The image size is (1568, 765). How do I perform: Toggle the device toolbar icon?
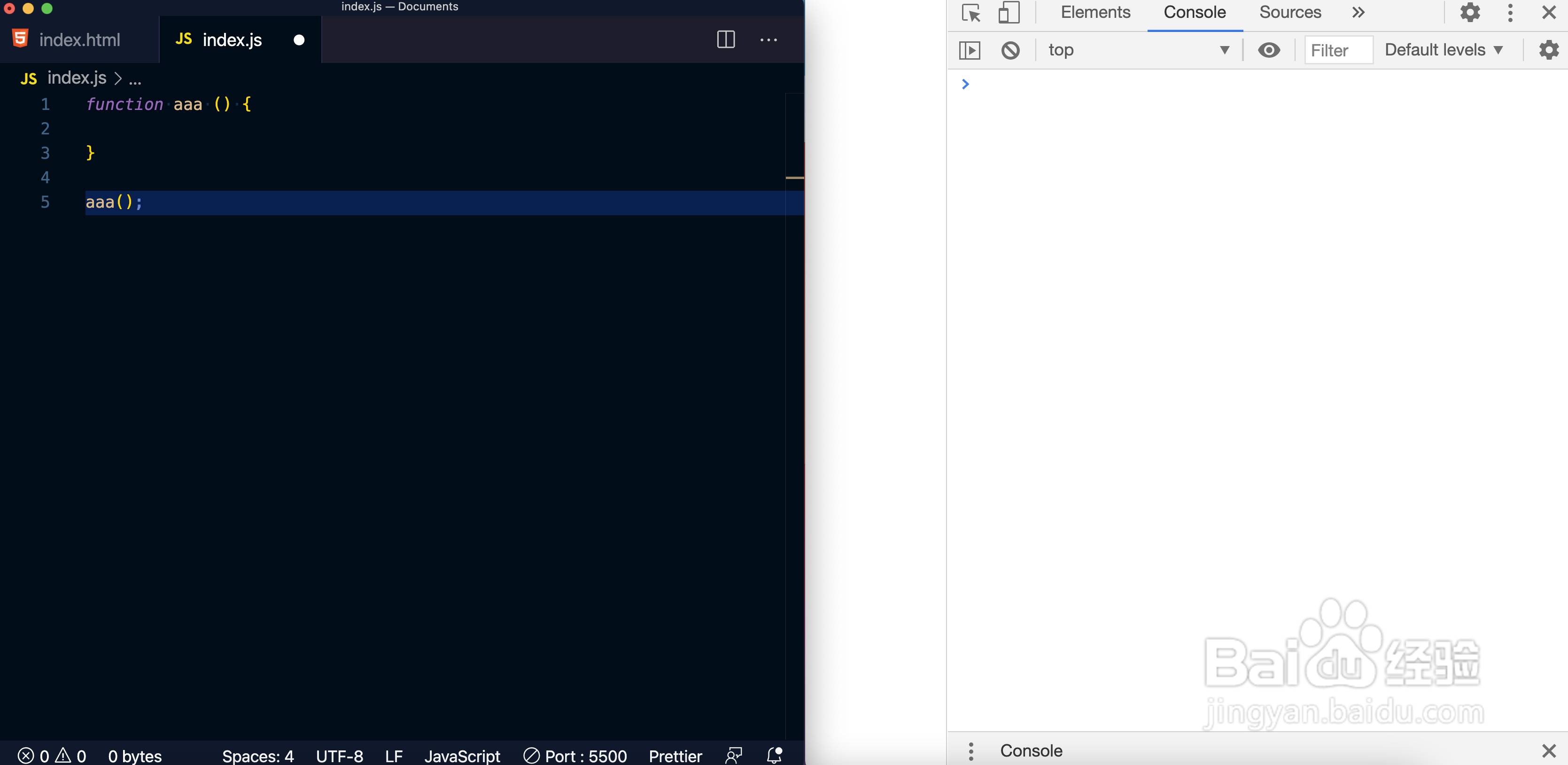pyautogui.click(x=1009, y=13)
